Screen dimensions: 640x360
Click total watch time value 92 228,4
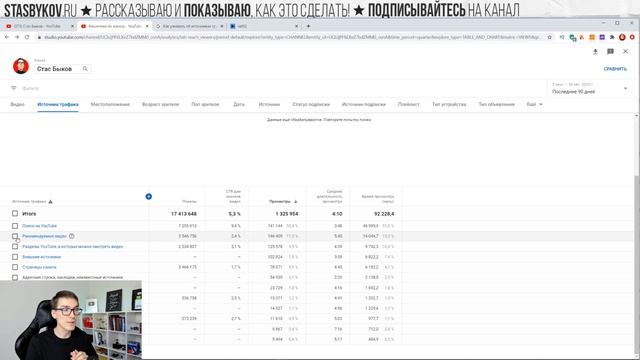(x=384, y=214)
